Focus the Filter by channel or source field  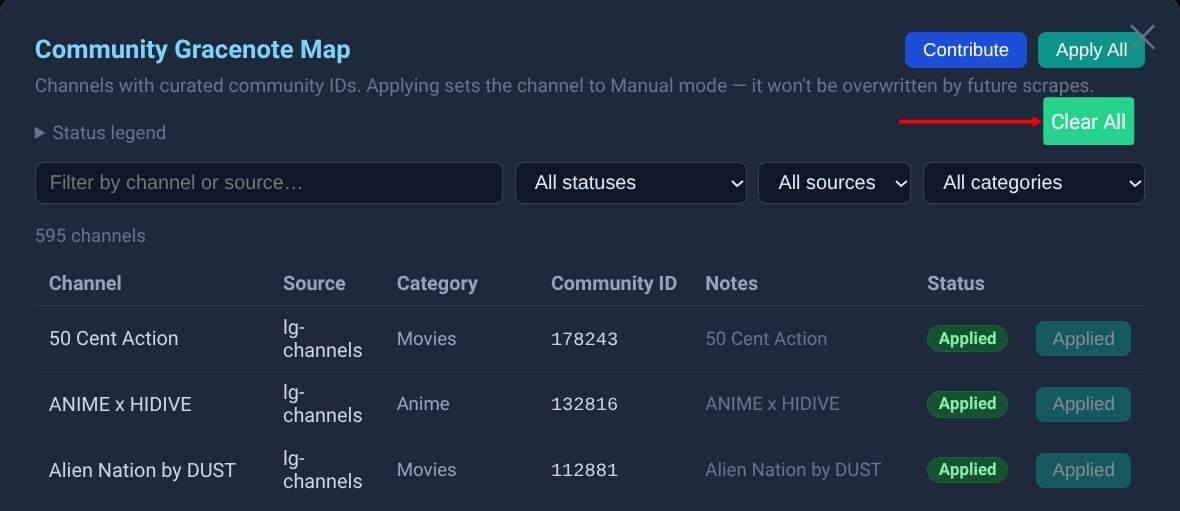click(x=268, y=183)
